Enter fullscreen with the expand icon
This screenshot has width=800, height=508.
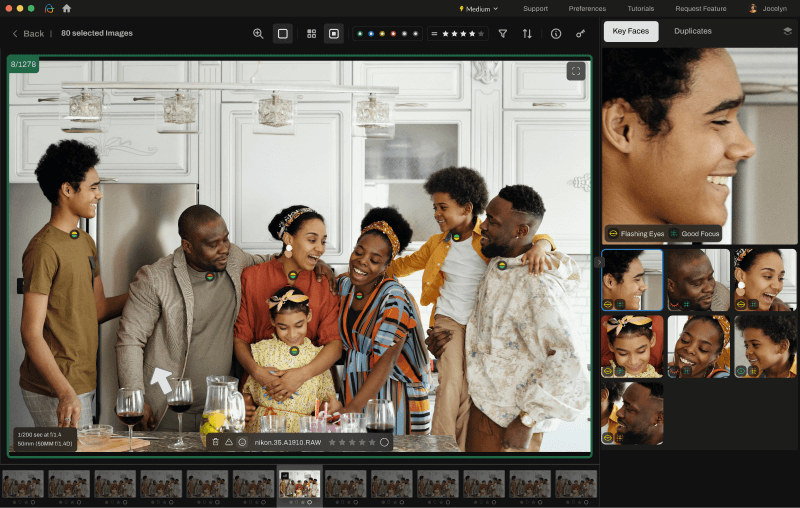tap(575, 71)
